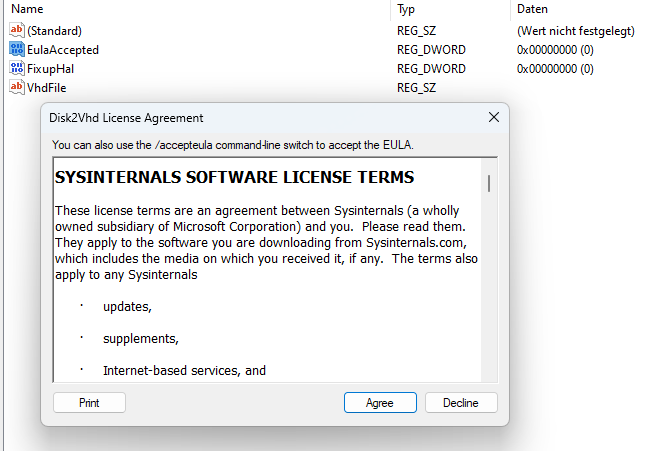The width and height of the screenshot is (659, 451).
Task: Click inside the license terms text box
Action: click(267, 270)
